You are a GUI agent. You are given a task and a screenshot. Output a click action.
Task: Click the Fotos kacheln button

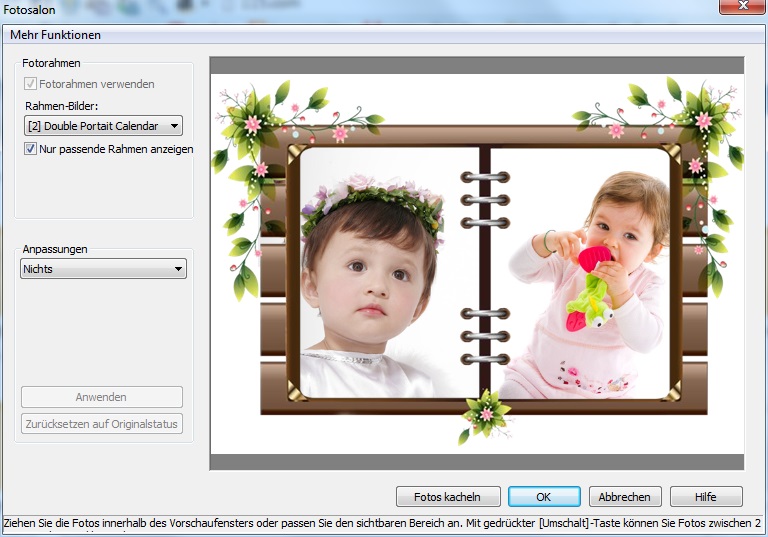click(x=448, y=497)
